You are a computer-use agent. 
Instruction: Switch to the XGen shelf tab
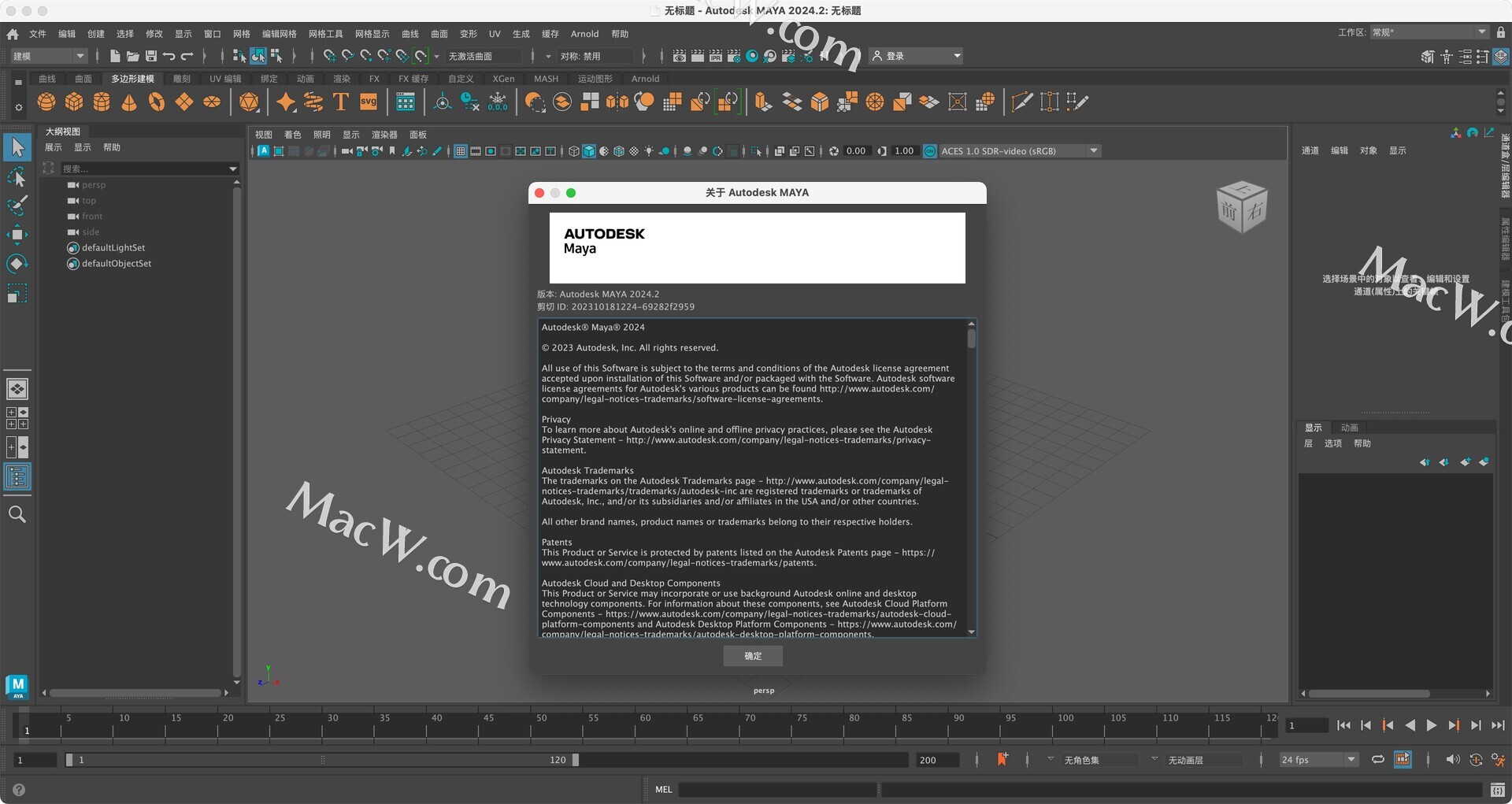point(503,79)
